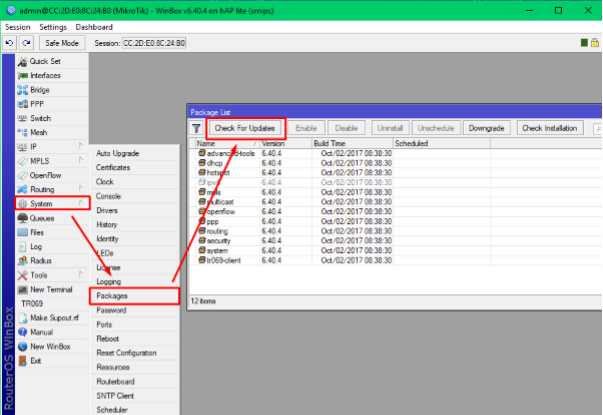Select the tr069-client package row
The image size is (603, 415).
point(396,260)
